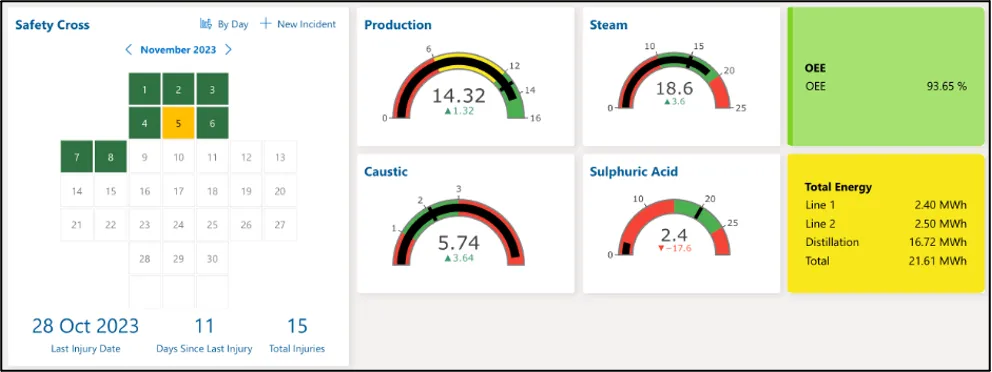Select day 6 green cell
Screen dimensions: 992x372
213,123
